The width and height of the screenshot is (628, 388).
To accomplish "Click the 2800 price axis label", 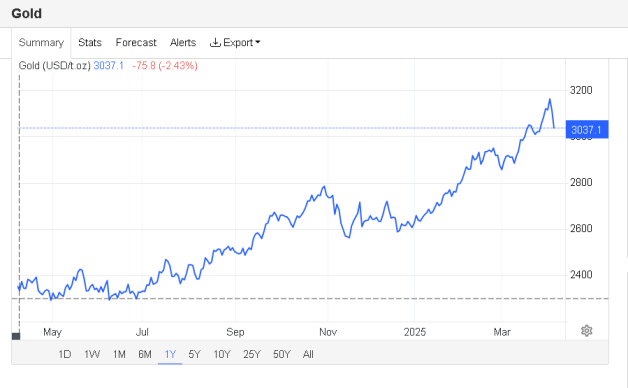I will coord(581,182).
